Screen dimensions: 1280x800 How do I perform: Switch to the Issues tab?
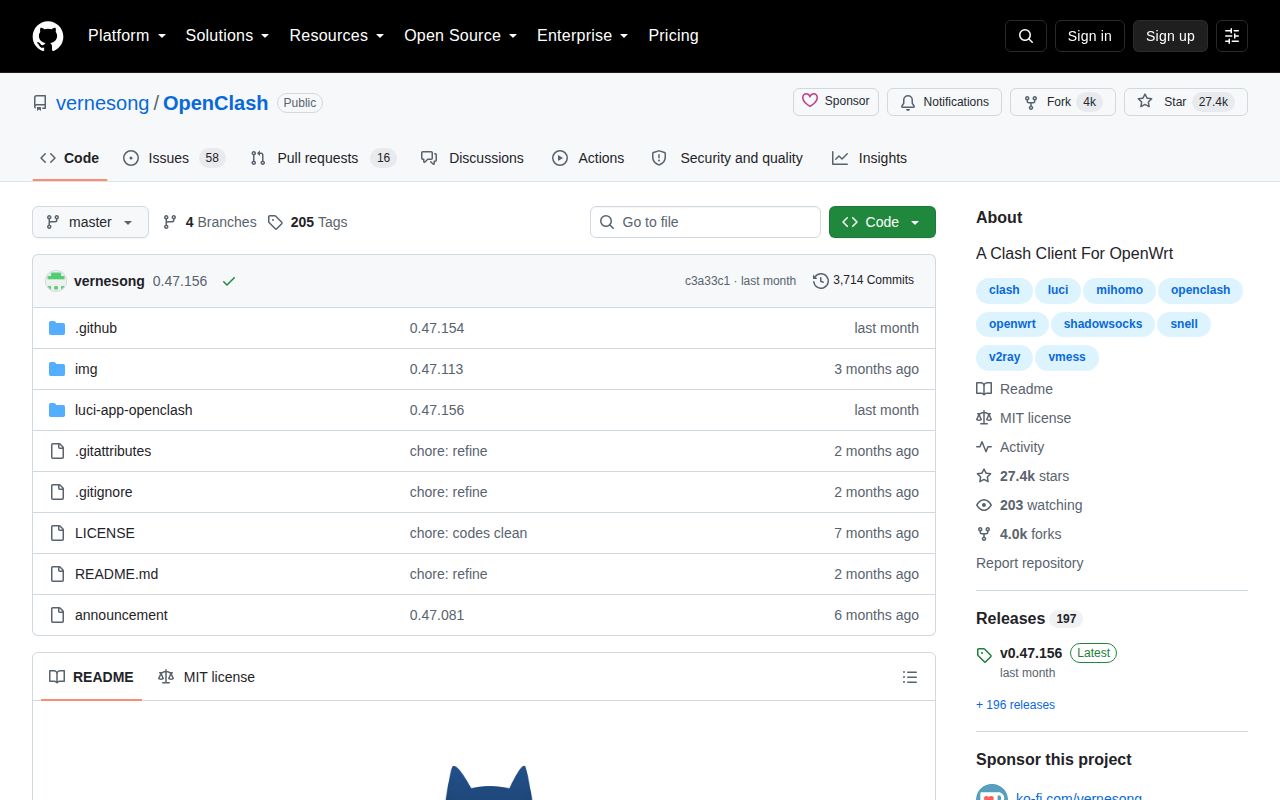[x=174, y=158]
